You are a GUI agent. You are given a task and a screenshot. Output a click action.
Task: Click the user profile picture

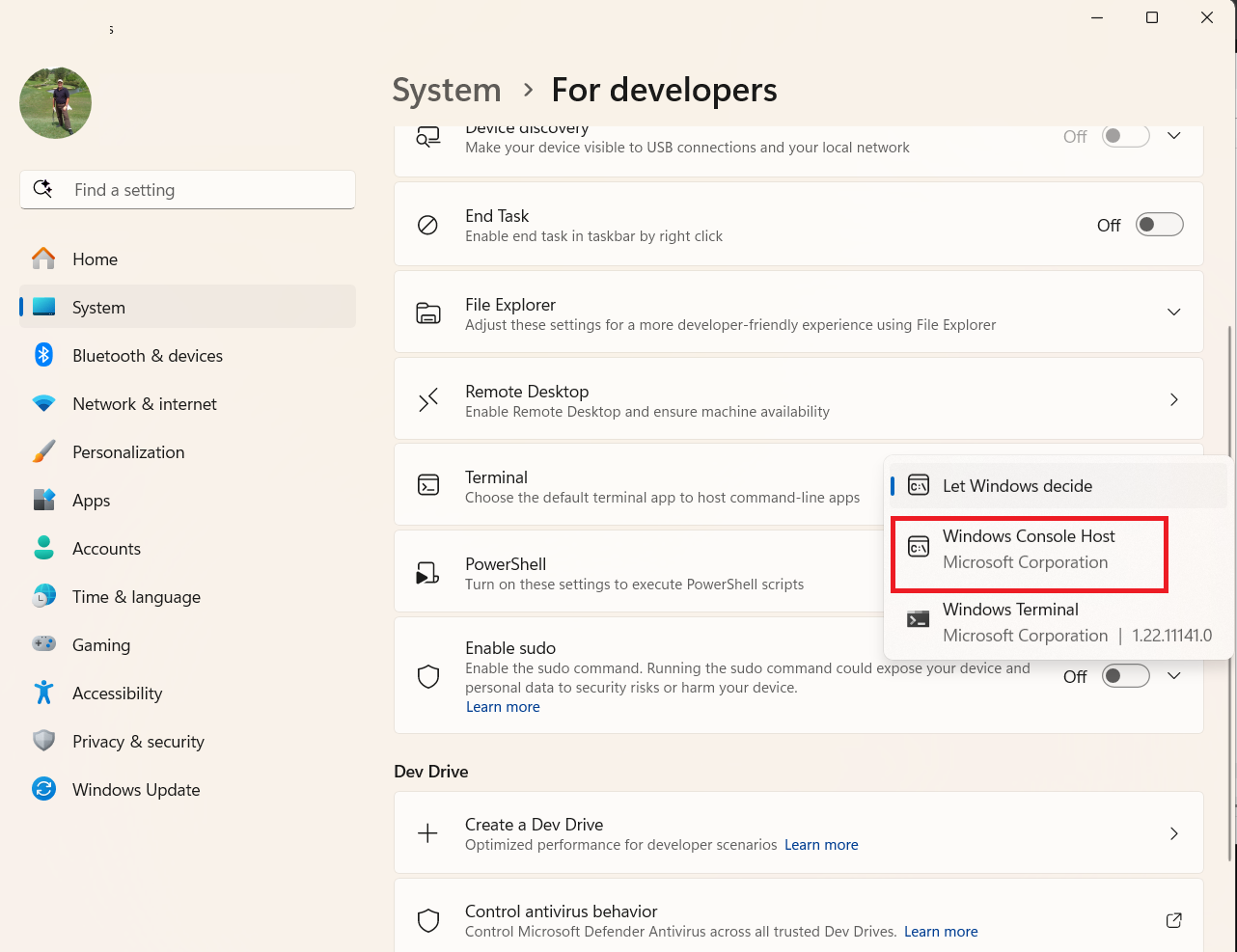click(56, 102)
